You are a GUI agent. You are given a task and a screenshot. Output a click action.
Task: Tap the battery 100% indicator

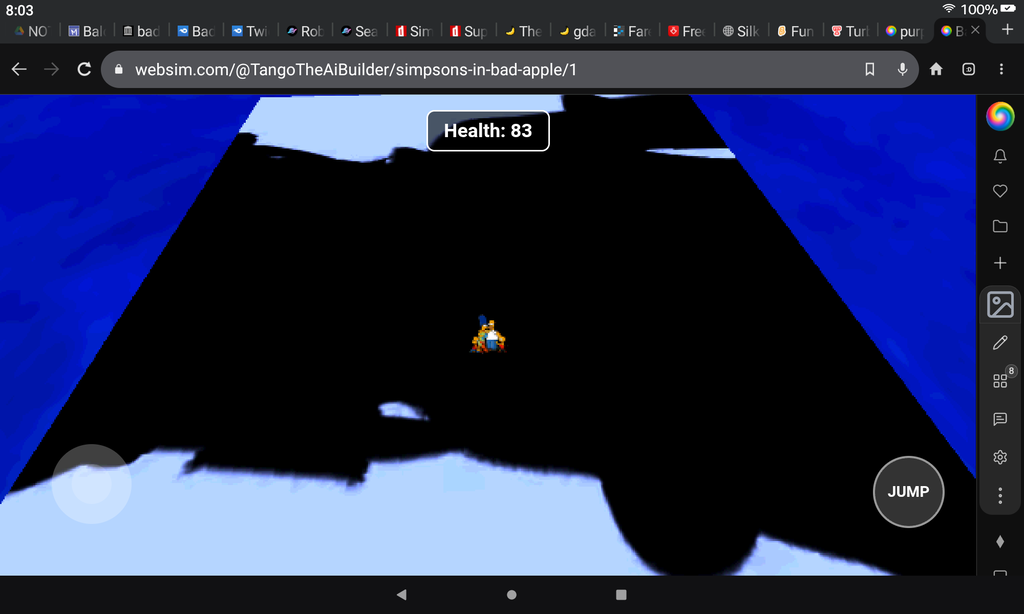[x=988, y=9]
